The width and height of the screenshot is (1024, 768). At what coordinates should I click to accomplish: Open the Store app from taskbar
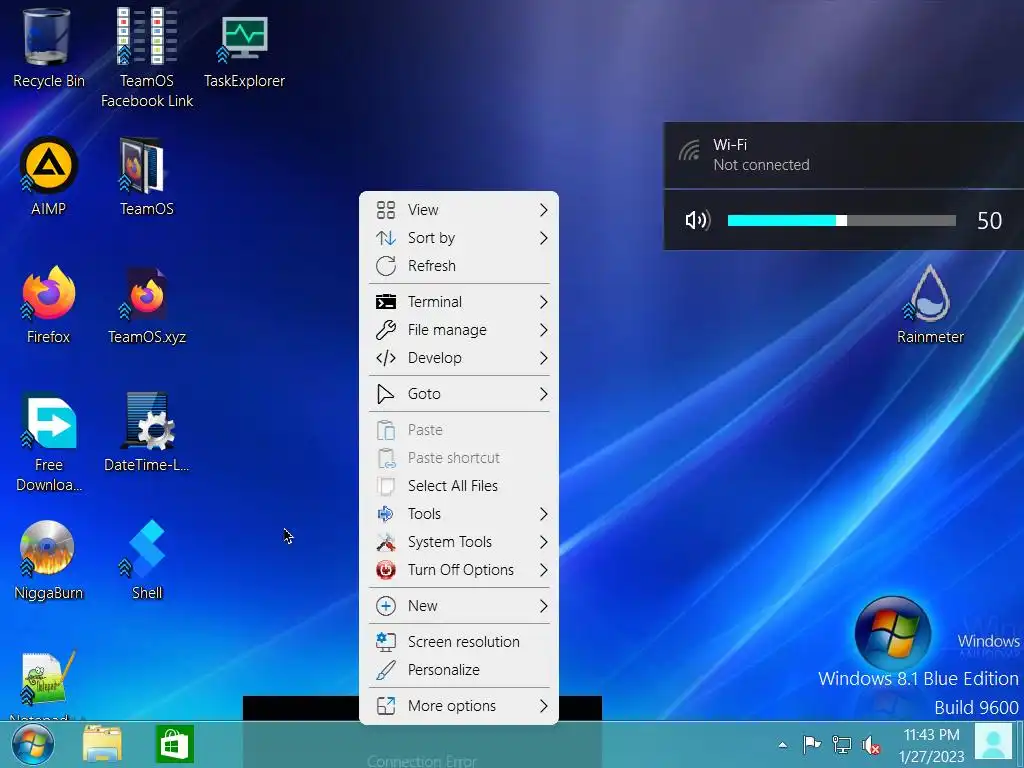pyautogui.click(x=174, y=744)
